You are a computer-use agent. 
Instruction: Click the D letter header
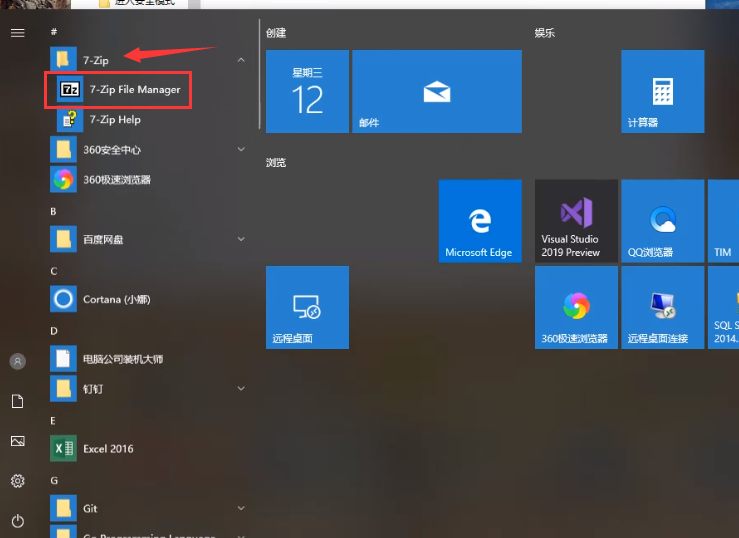pos(54,331)
